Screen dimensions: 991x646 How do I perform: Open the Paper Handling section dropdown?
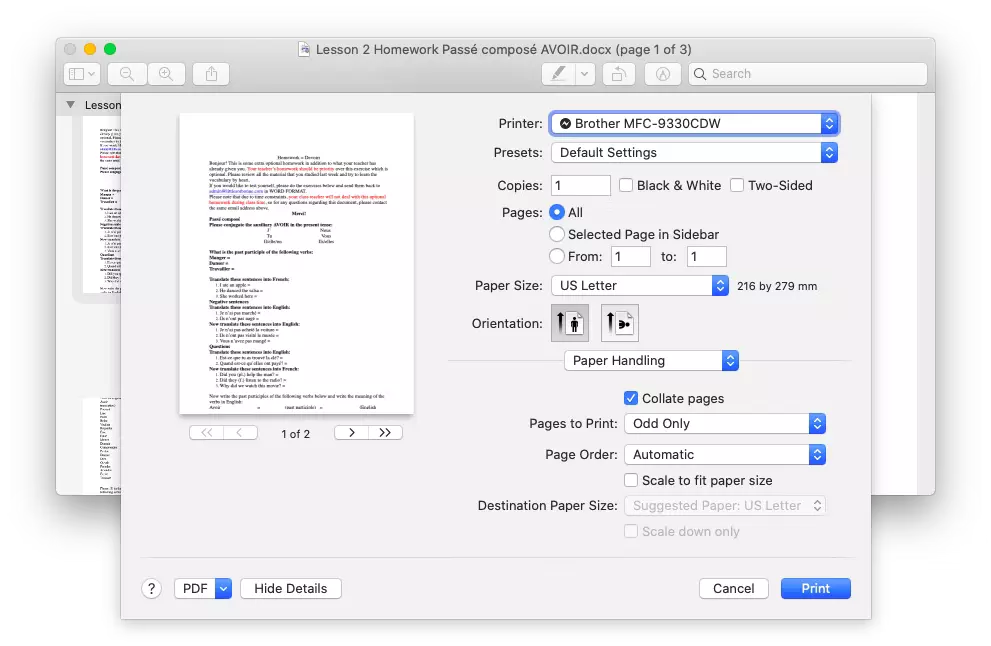[651, 360]
